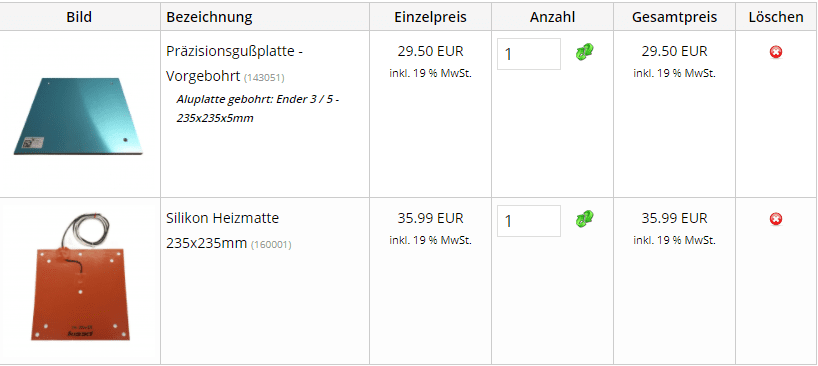Open the orange silicone heating mat image
Viewport: 818px width, 366px height.
tap(79, 276)
